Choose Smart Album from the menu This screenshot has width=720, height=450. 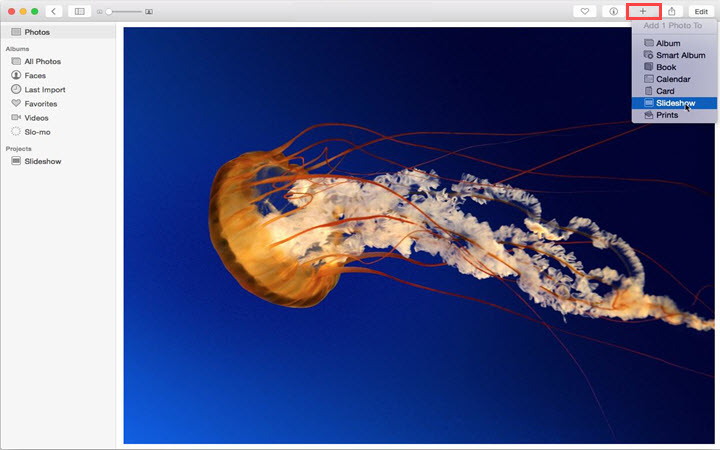[674, 55]
